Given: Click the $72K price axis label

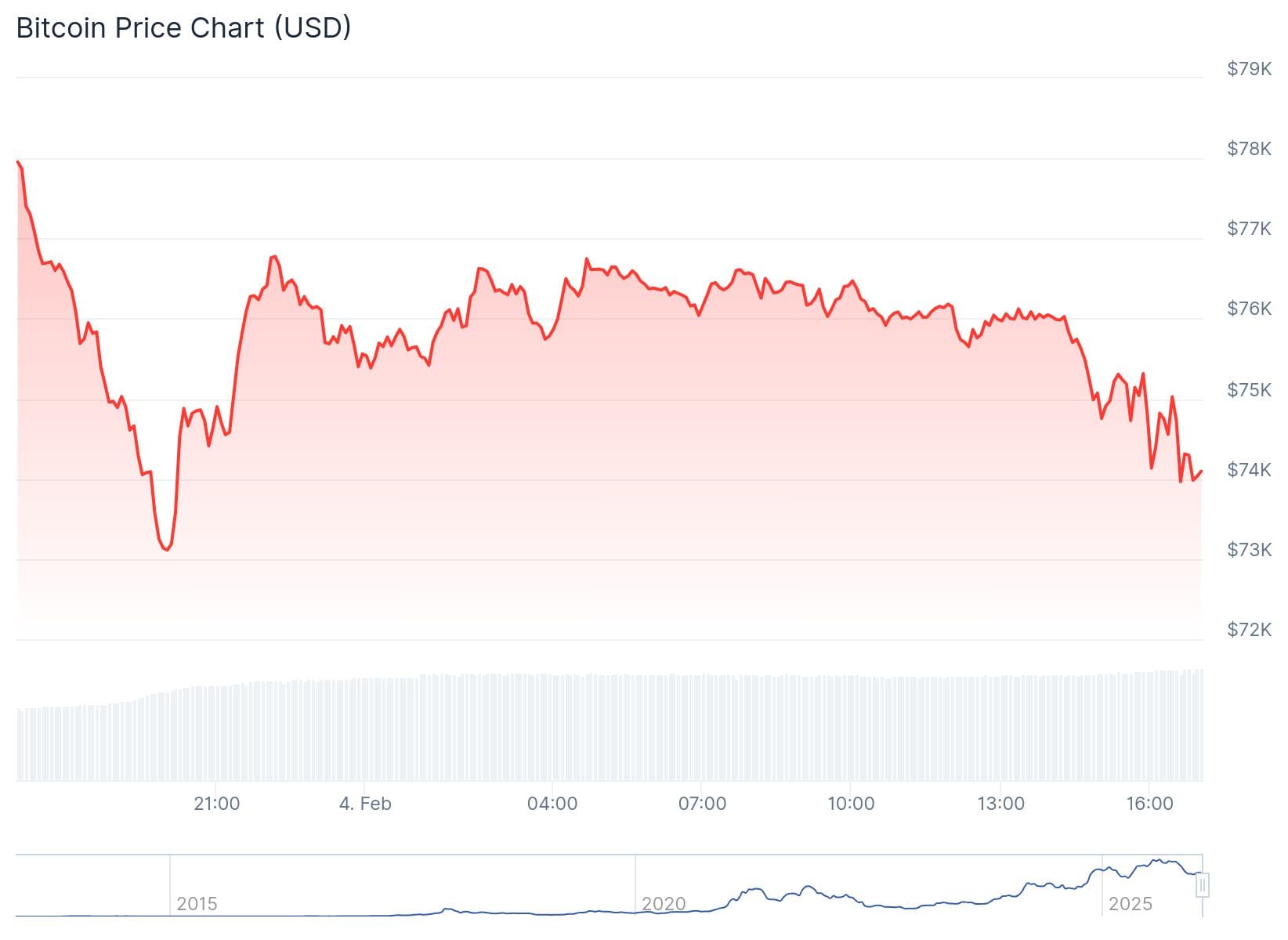Looking at the screenshot, I should pyautogui.click(x=1249, y=629).
